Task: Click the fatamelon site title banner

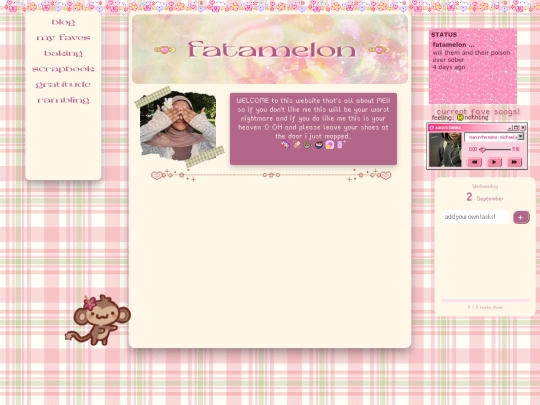Action: [270, 49]
